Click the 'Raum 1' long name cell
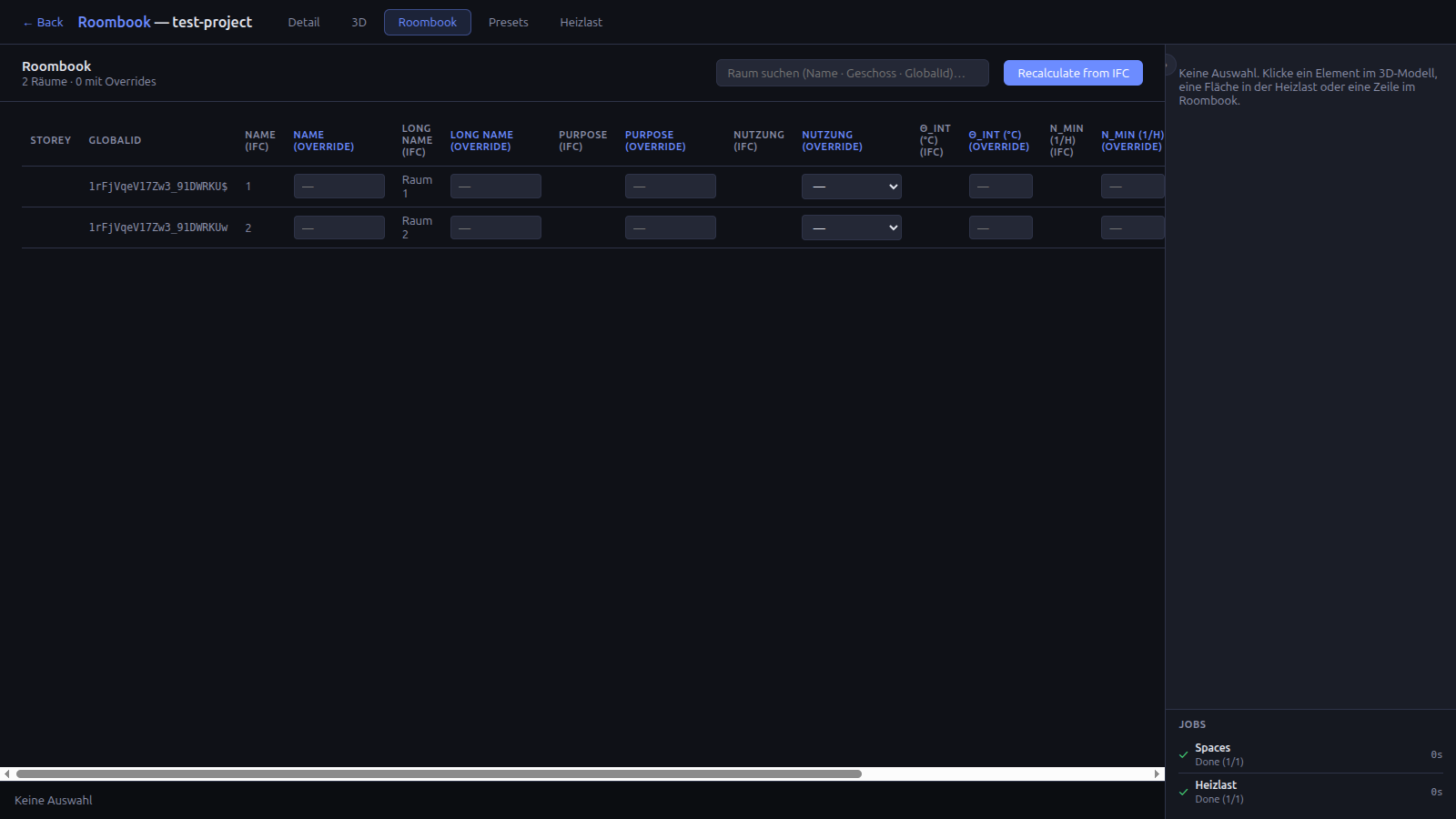Screen dimensions: 1456x819 (417, 187)
